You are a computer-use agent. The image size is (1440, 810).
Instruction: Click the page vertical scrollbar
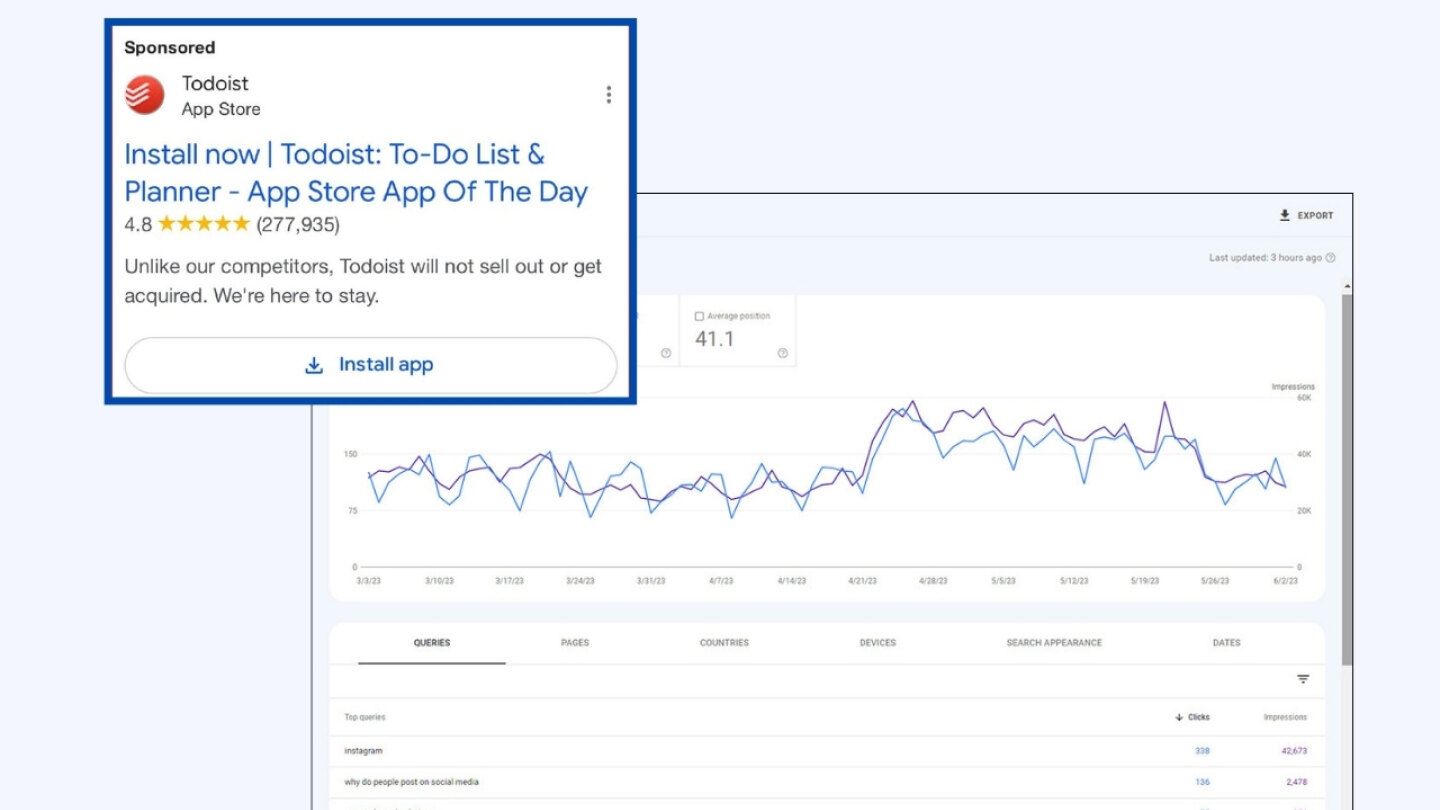(x=1347, y=480)
